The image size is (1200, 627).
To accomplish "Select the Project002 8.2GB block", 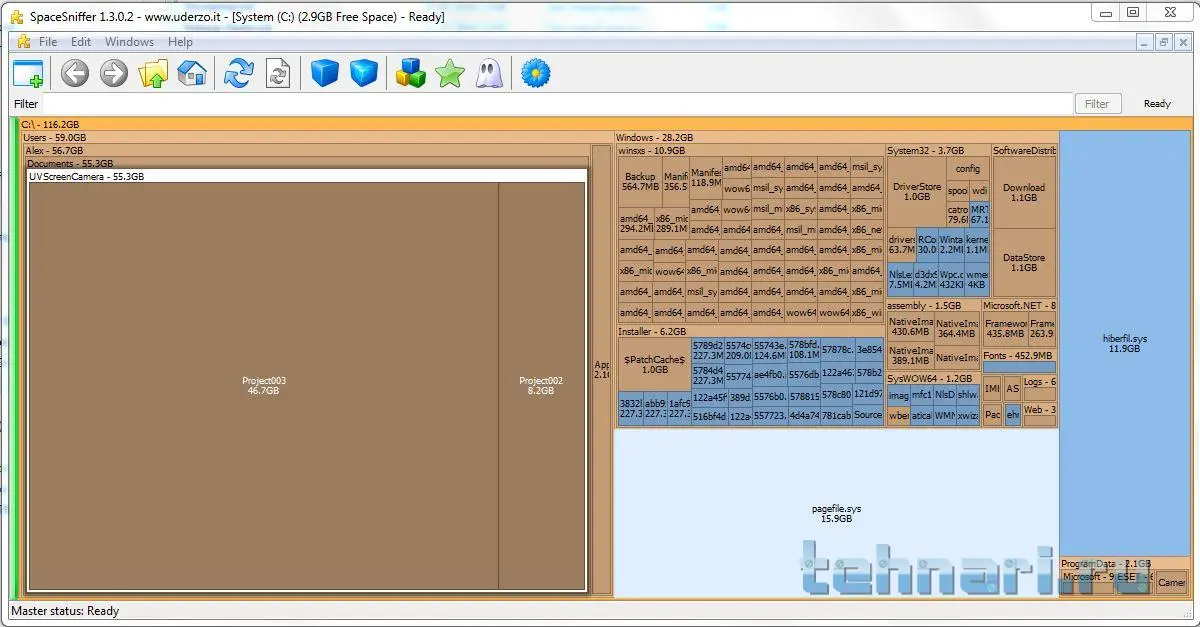I will (x=541, y=386).
